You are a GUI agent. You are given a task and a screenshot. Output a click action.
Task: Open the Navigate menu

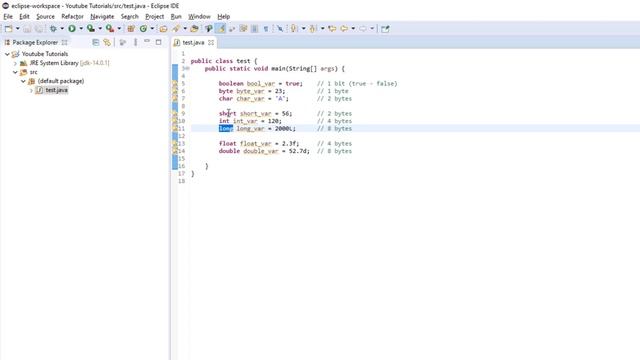[102, 16]
